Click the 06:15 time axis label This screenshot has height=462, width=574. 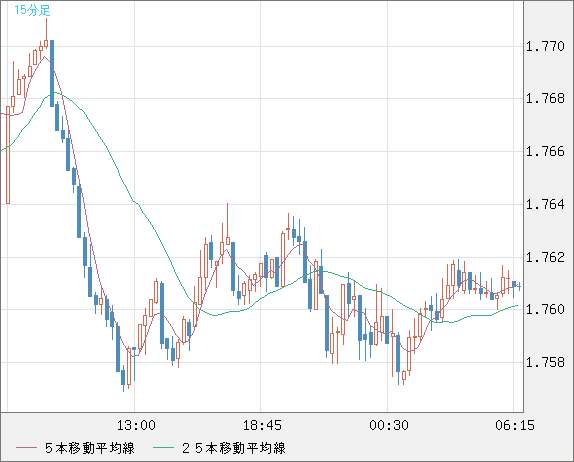tap(515, 425)
